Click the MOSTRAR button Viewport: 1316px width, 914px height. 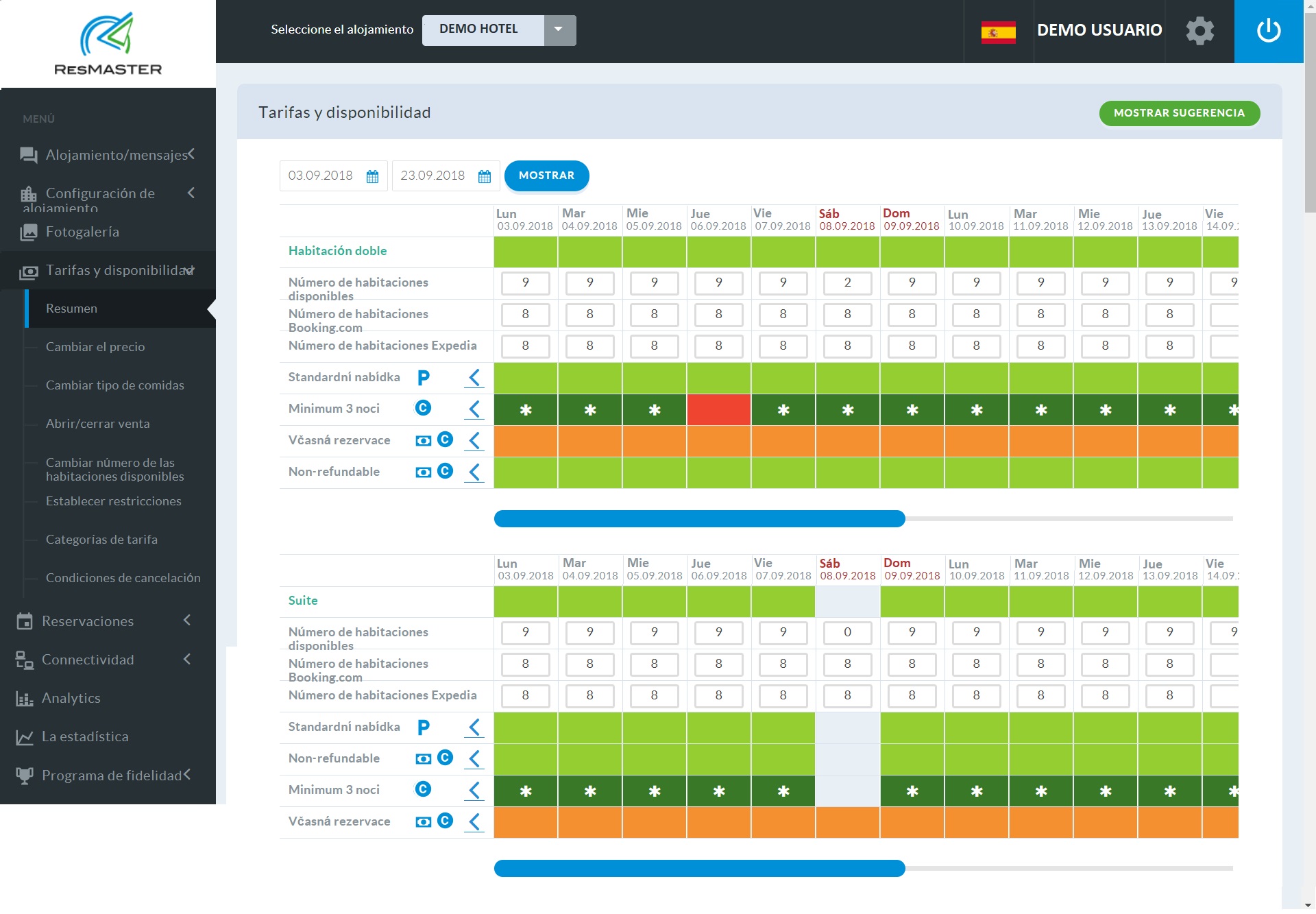[546, 176]
